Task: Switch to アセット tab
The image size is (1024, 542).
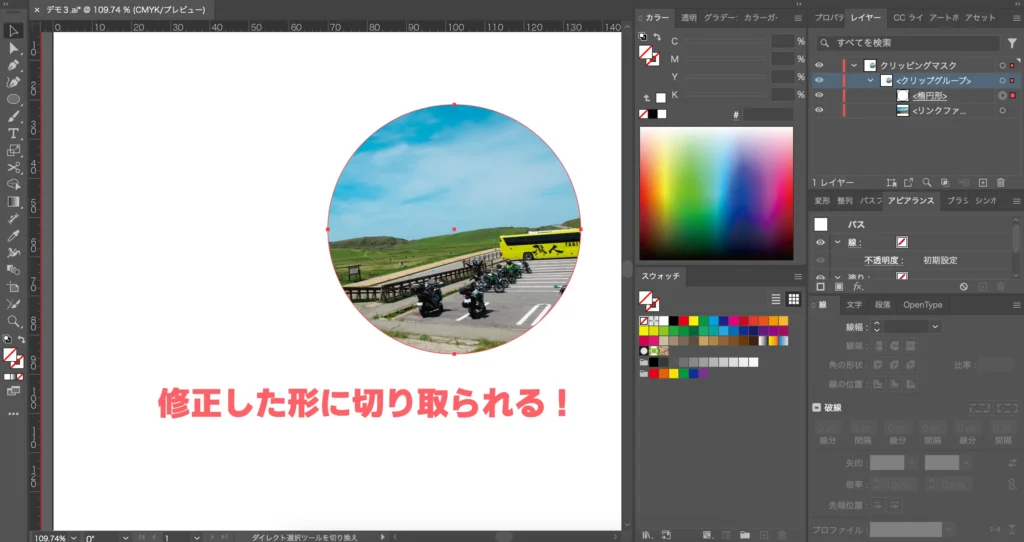Action: coord(980,18)
